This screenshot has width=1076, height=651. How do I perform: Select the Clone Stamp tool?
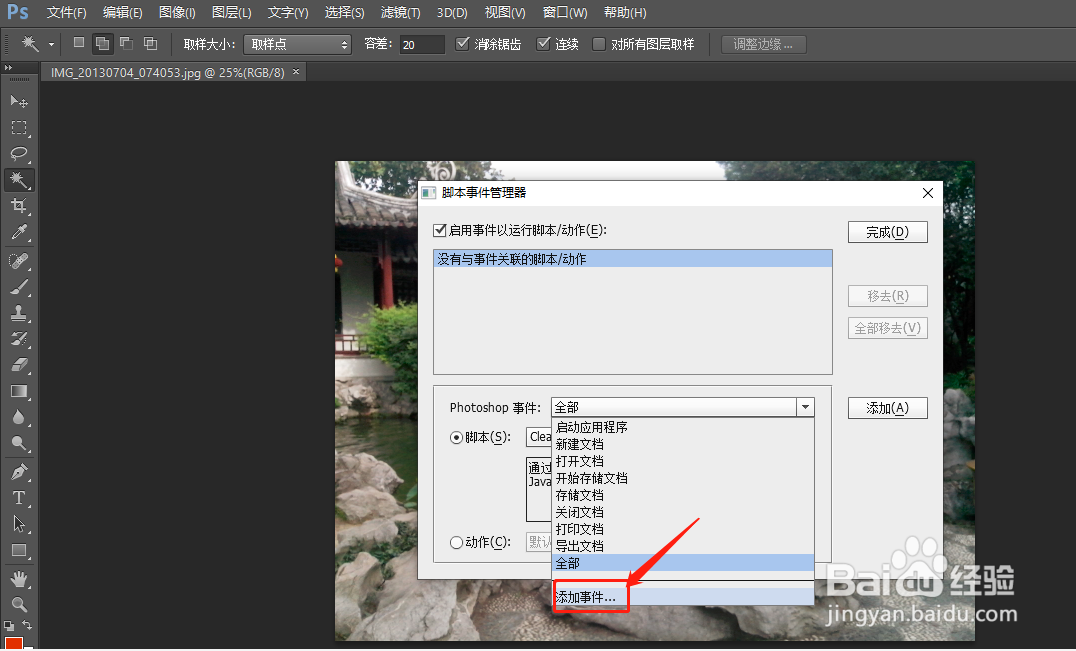(x=20, y=310)
